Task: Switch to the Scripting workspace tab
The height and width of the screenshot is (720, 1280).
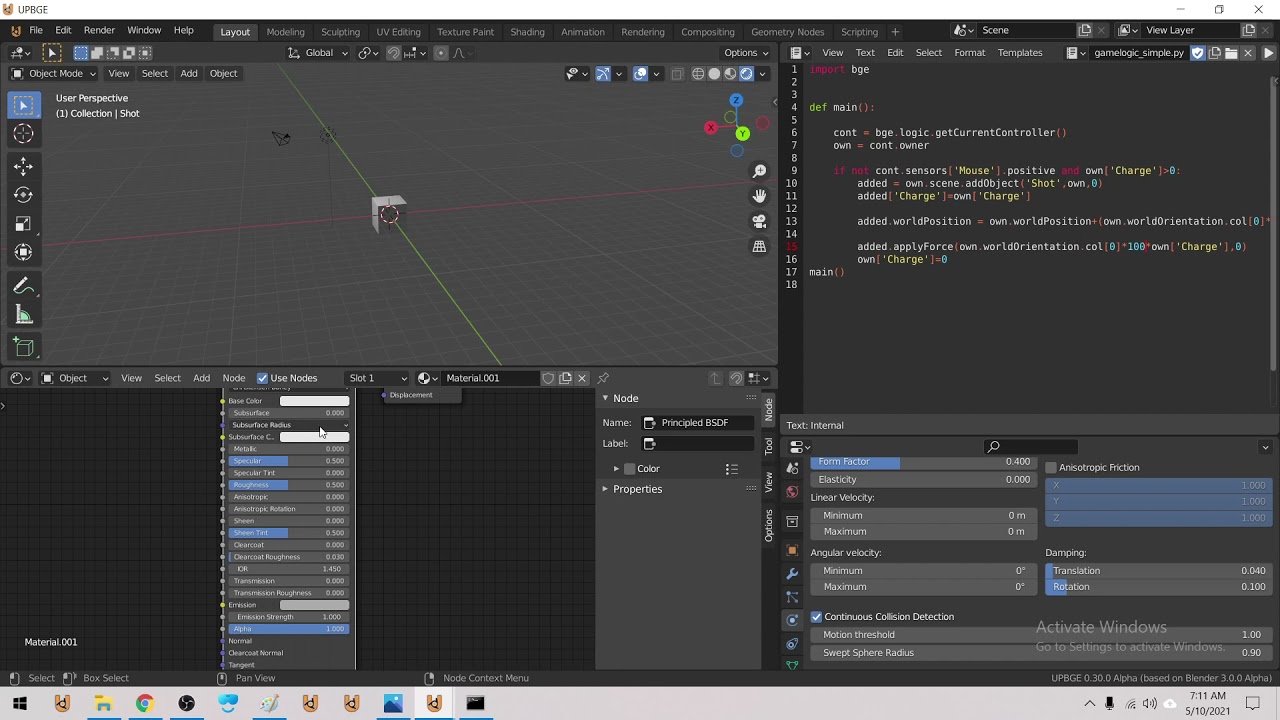Action: 859,32
